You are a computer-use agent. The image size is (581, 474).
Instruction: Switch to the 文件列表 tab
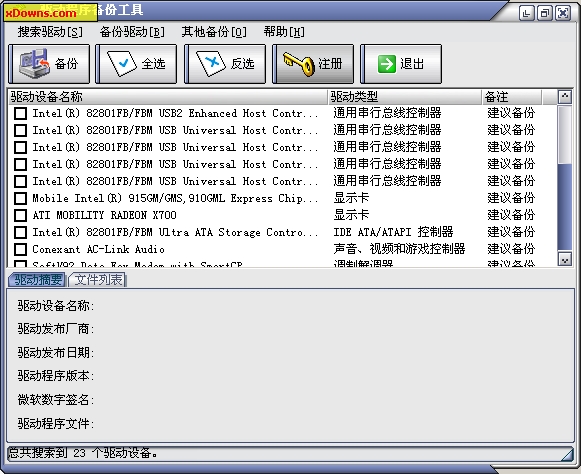click(98, 280)
